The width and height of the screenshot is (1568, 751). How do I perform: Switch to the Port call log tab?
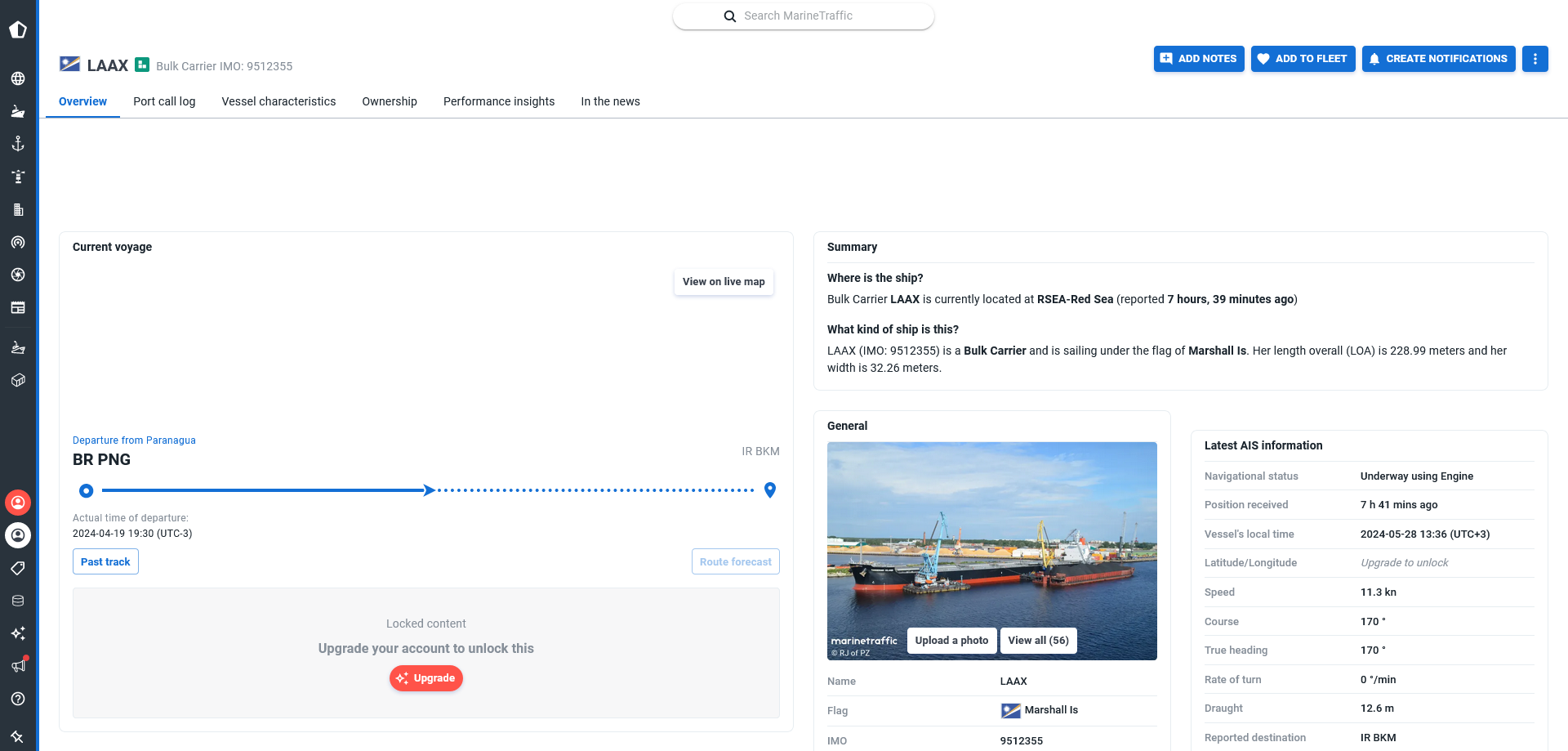164,101
